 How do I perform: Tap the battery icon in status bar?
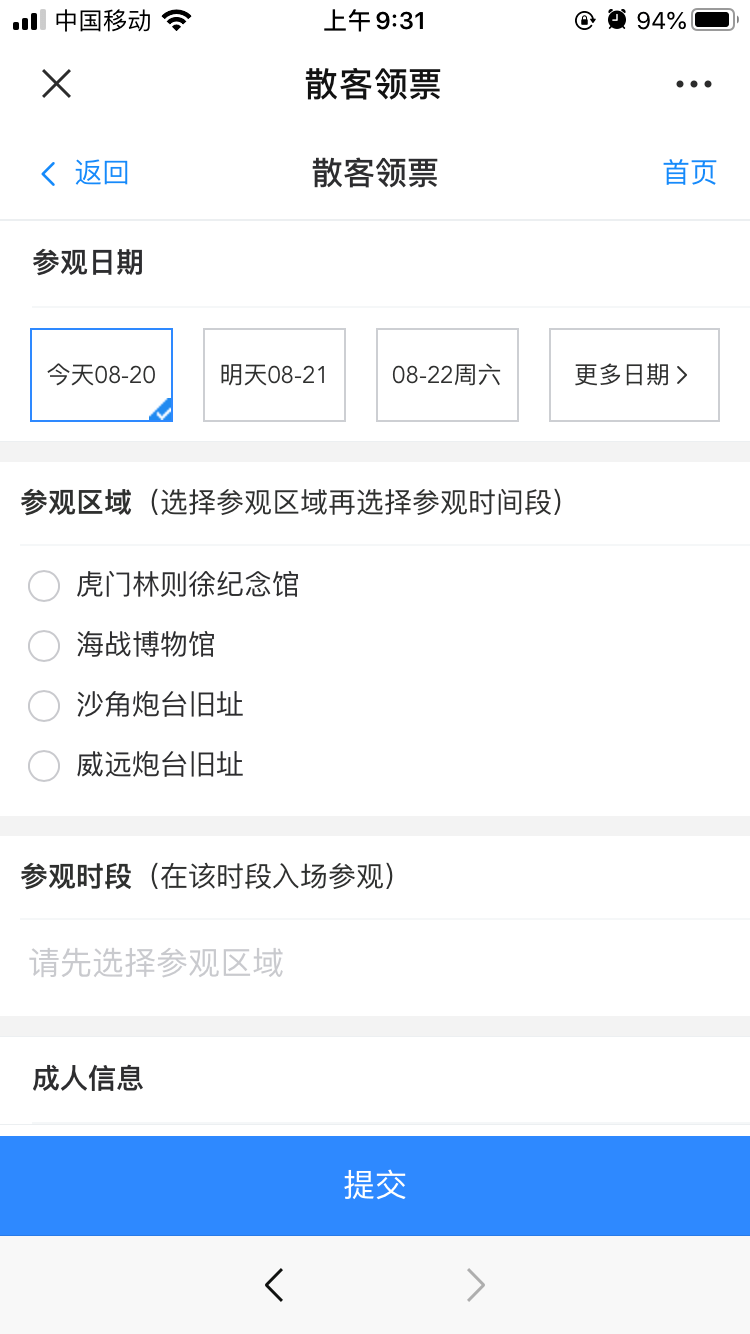point(714,20)
